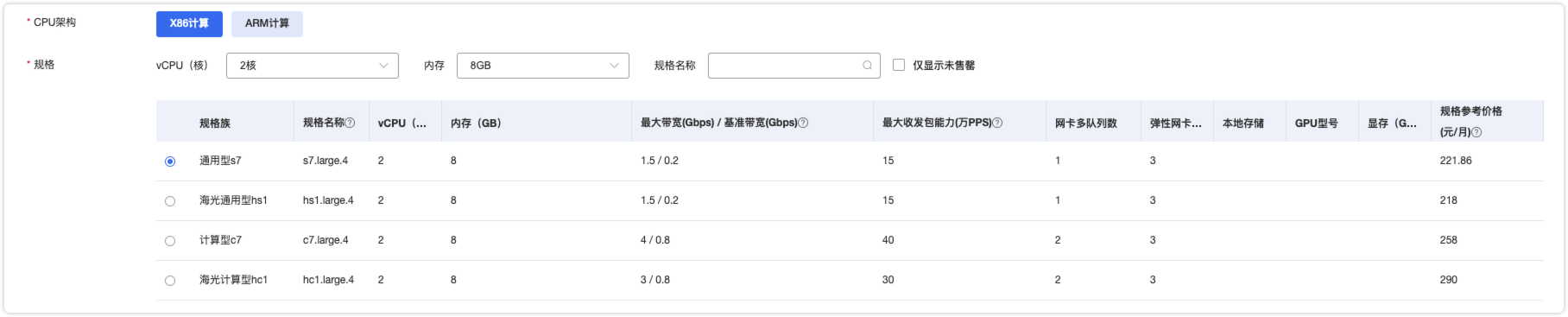The height and width of the screenshot is (317, 1568).
Task: Select the 通用型s7 radio button
Action: [x=170, y=162]
